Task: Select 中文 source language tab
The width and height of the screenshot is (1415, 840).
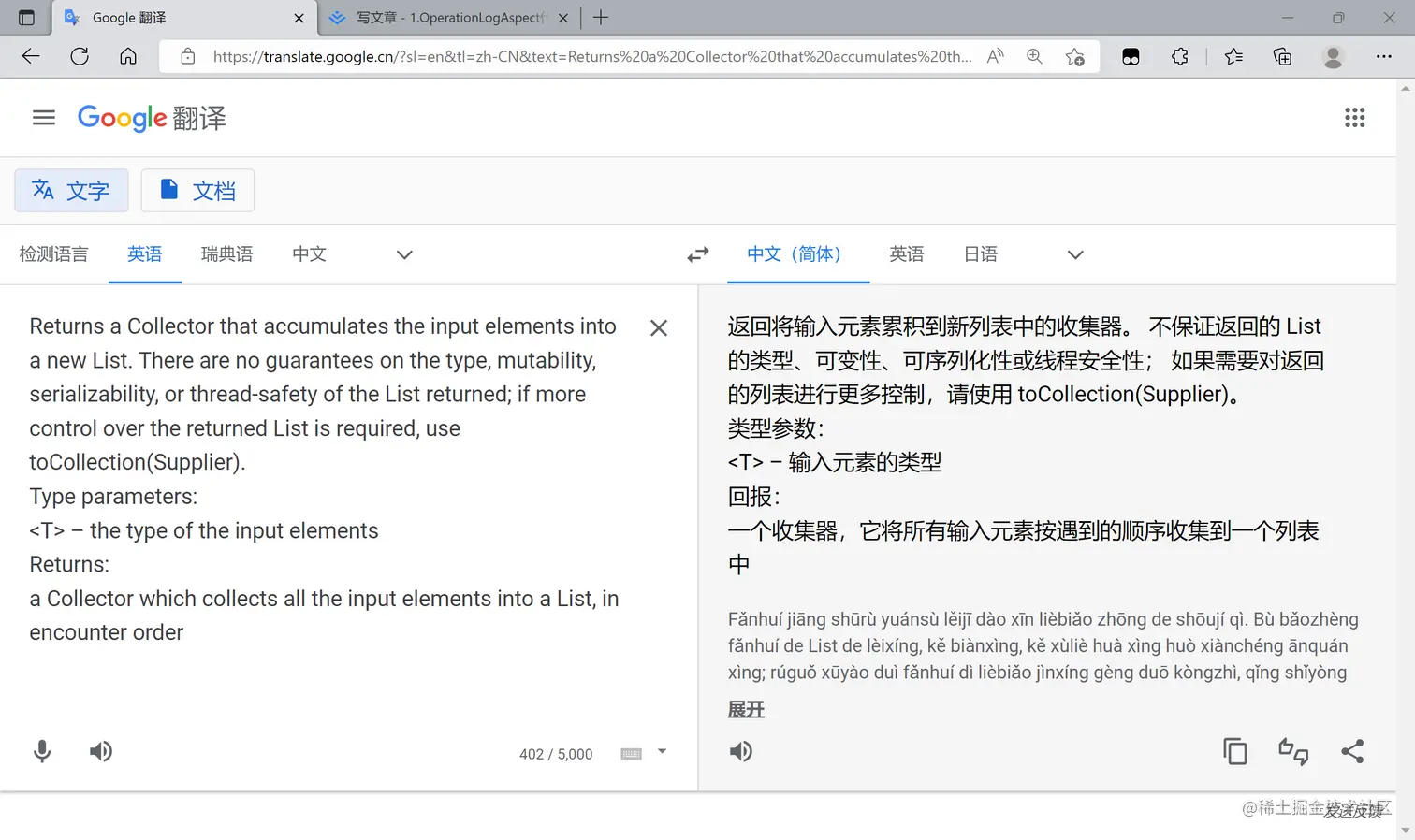Action: (x=309, y=254)
